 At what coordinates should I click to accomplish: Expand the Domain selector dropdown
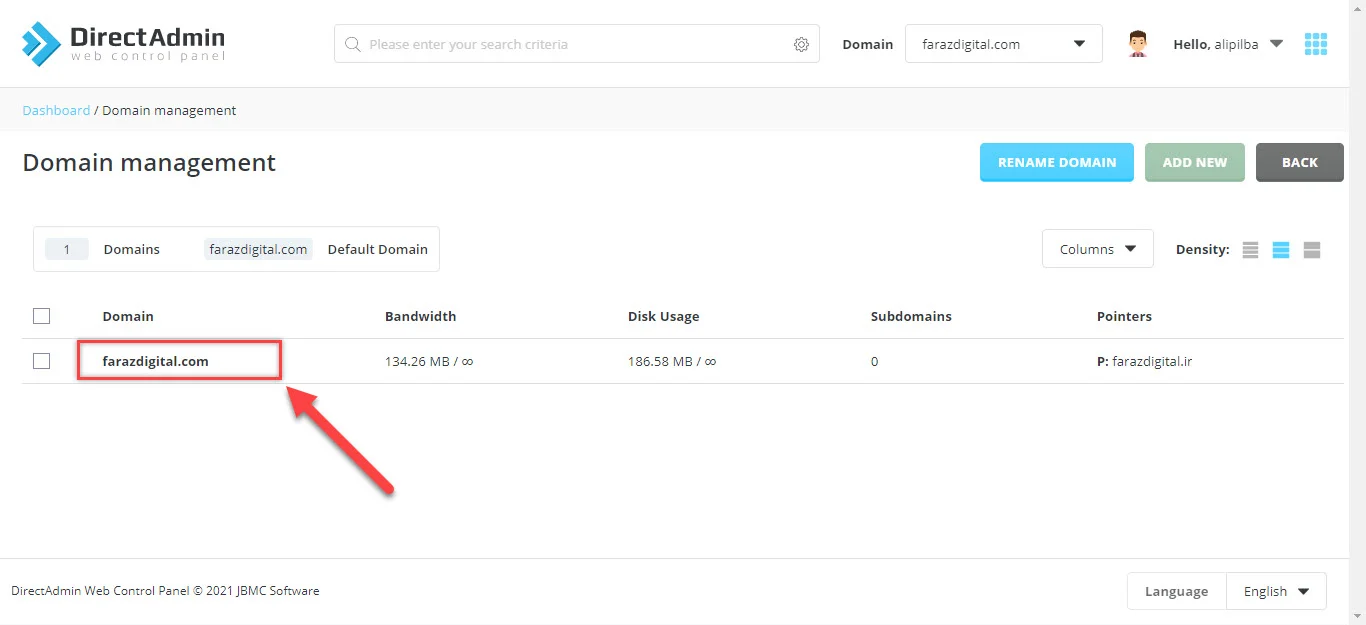click(x=1003, y=44)
